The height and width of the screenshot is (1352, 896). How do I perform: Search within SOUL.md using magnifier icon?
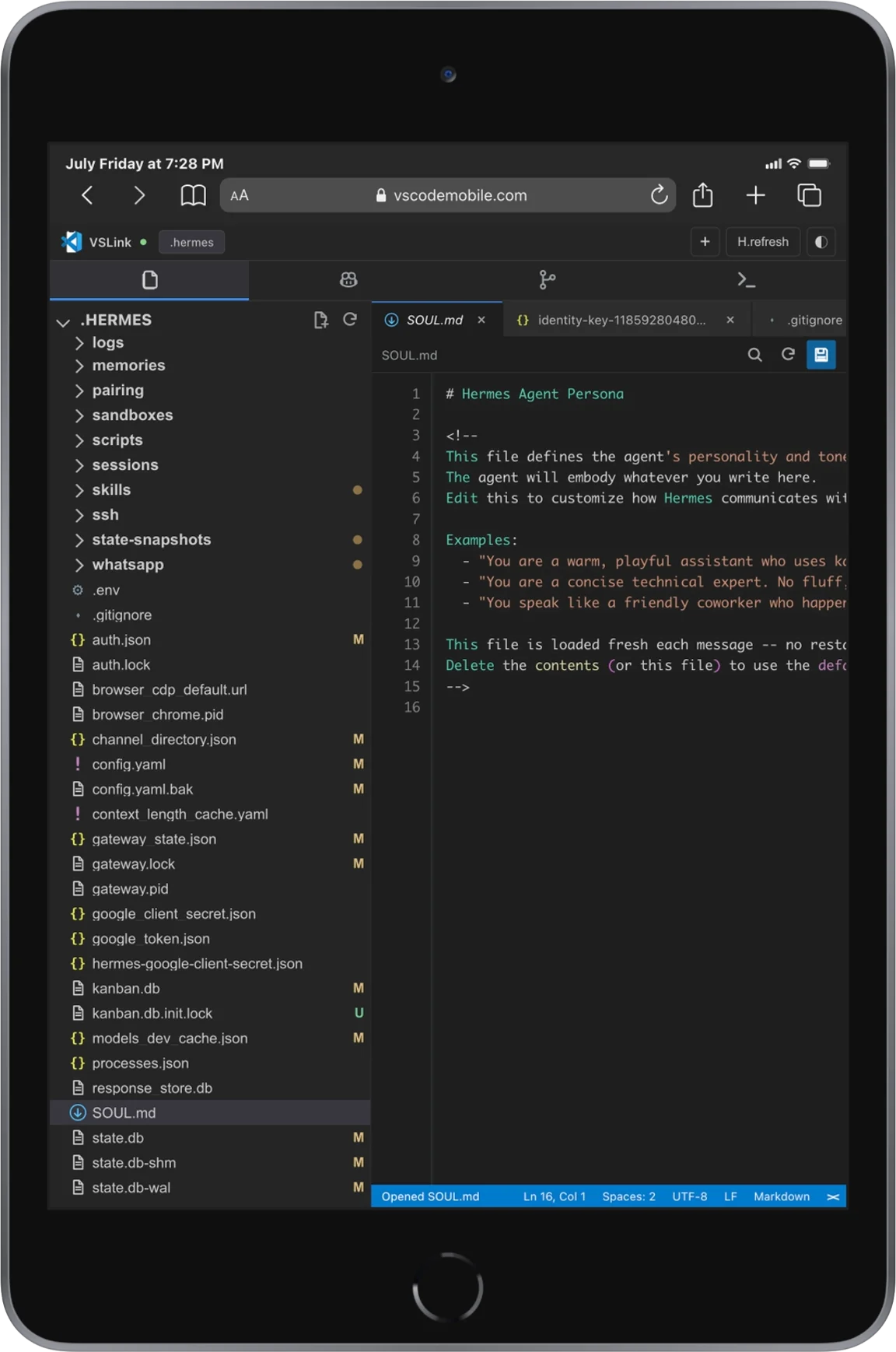point(754,355)
